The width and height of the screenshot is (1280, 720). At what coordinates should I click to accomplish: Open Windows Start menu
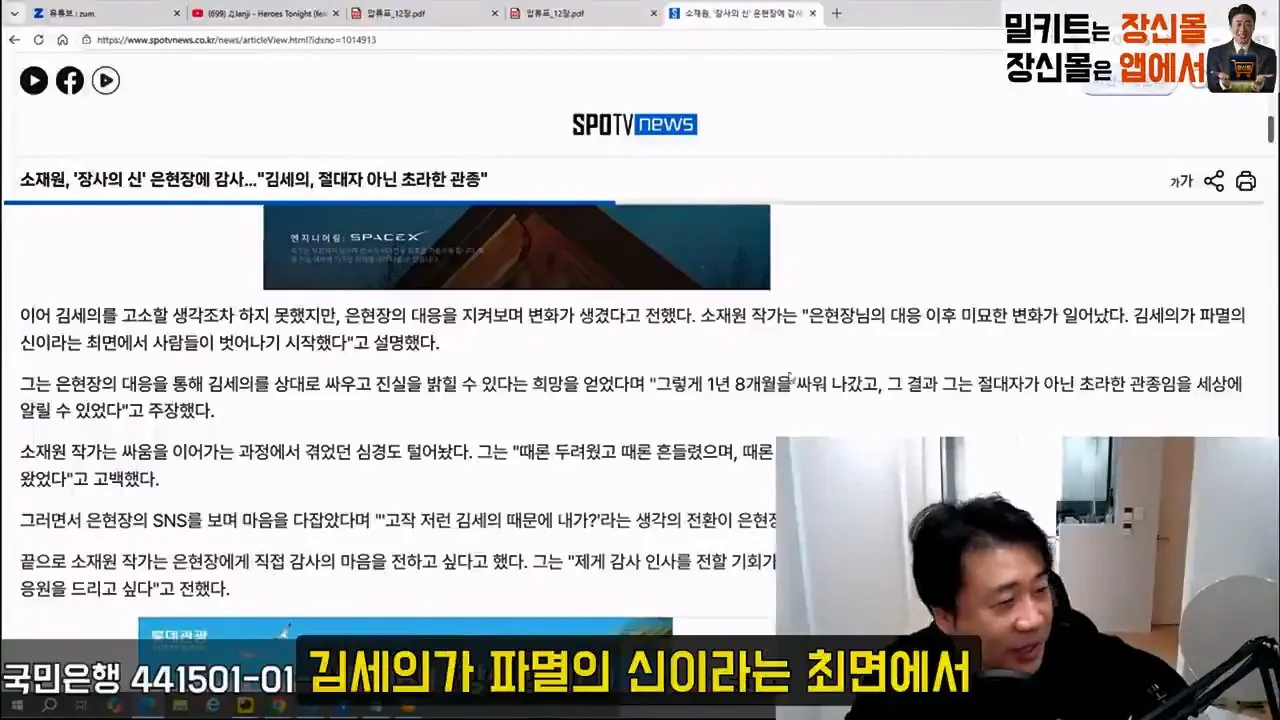pos(19,705)
